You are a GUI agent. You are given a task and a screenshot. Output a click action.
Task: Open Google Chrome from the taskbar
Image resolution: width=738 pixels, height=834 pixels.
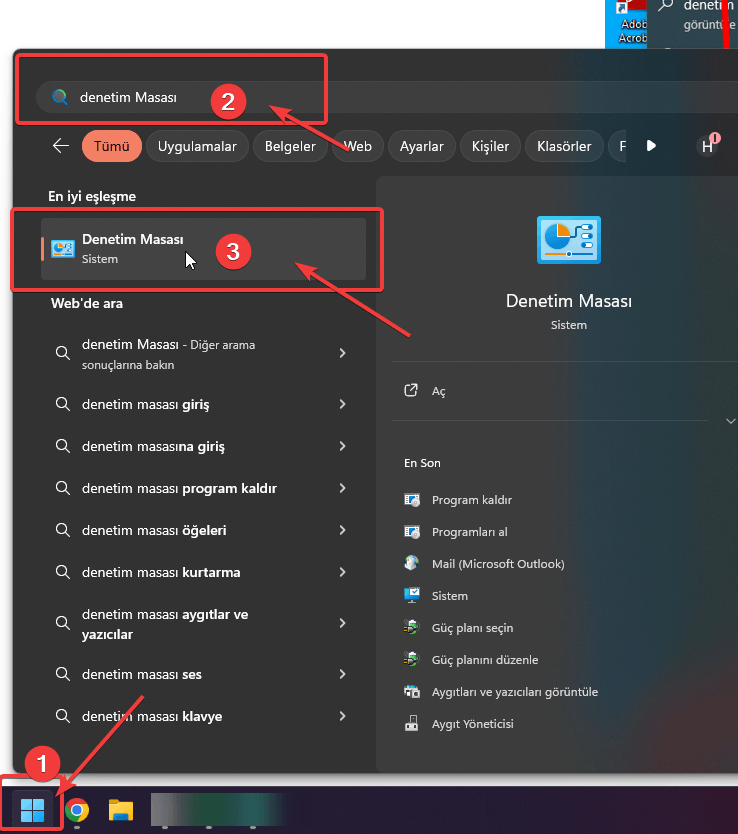[x=77, y=810]
